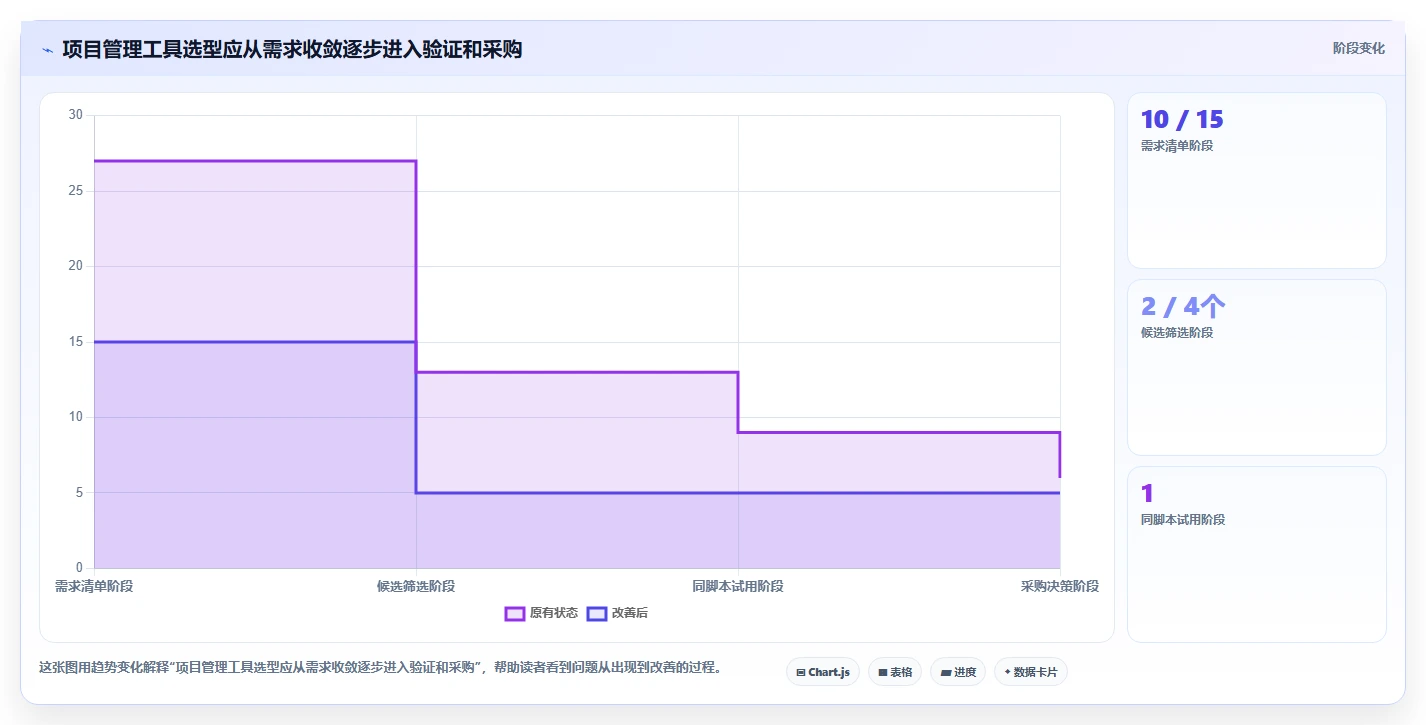Select the Chart.js chip
The width and height of the screenshot is (1426, 725).
coord(823,672)
